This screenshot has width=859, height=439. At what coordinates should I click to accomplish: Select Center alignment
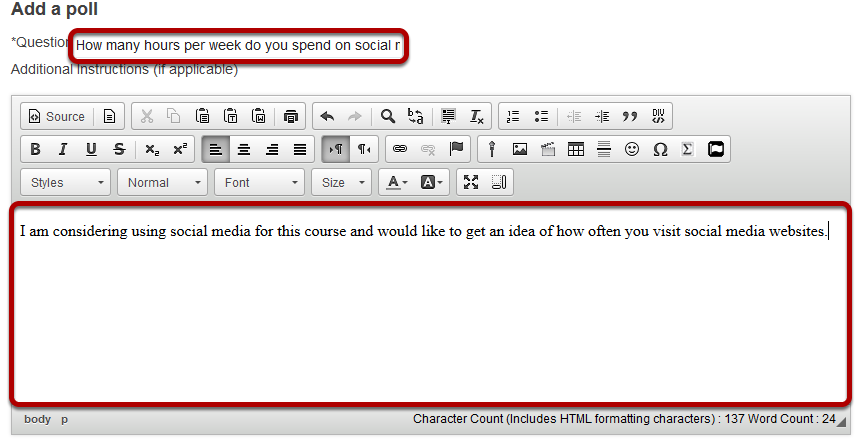244,149
